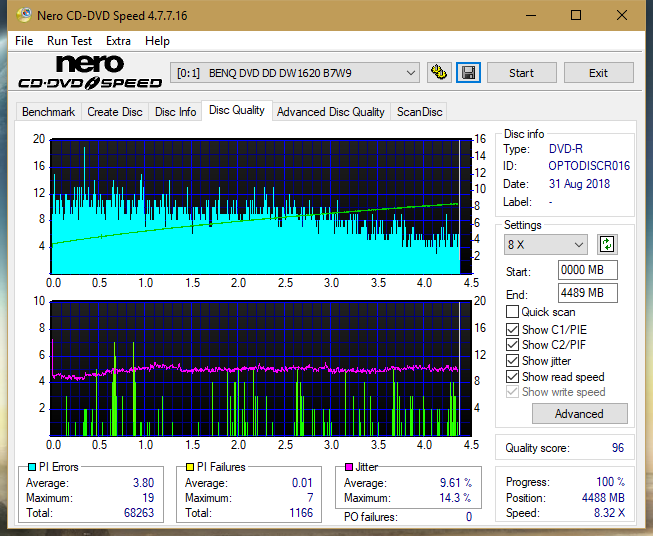Click the End position 4489 MB field

587,293
